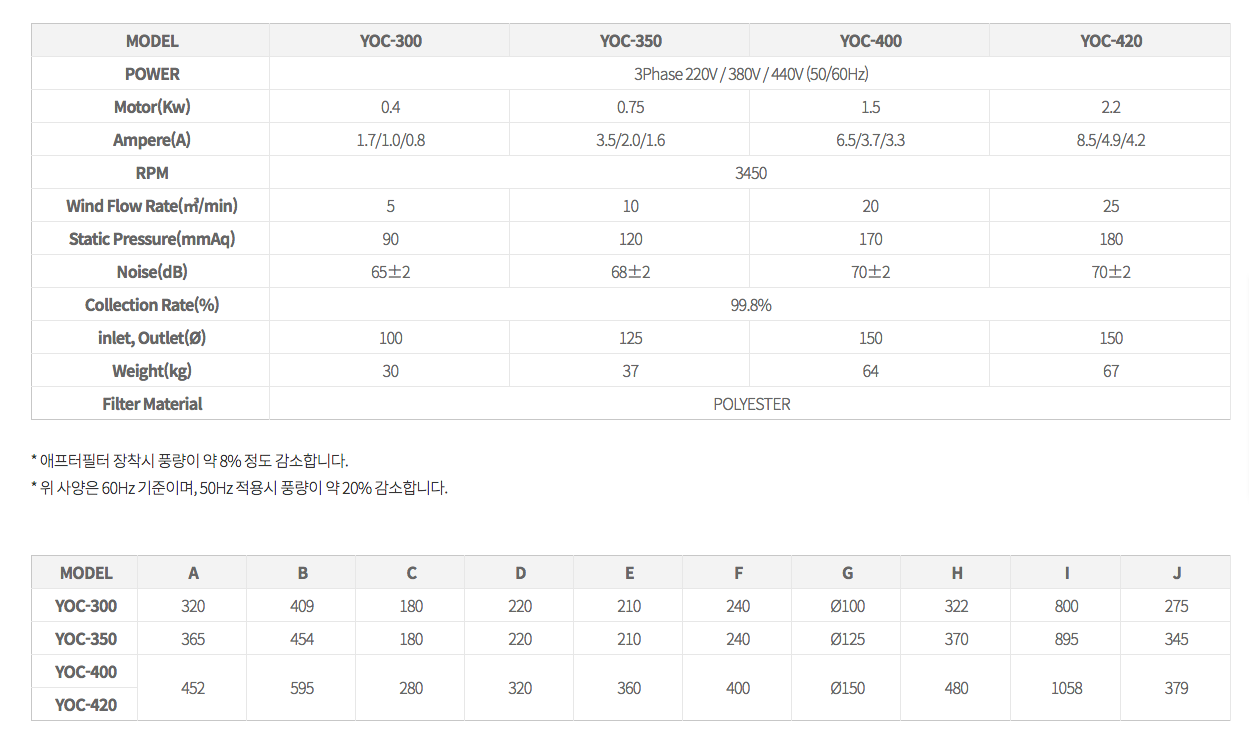The image size is (1249, 732).
Task: Click the Wind Flow Rate row label
Action: [x=152, y=206]
